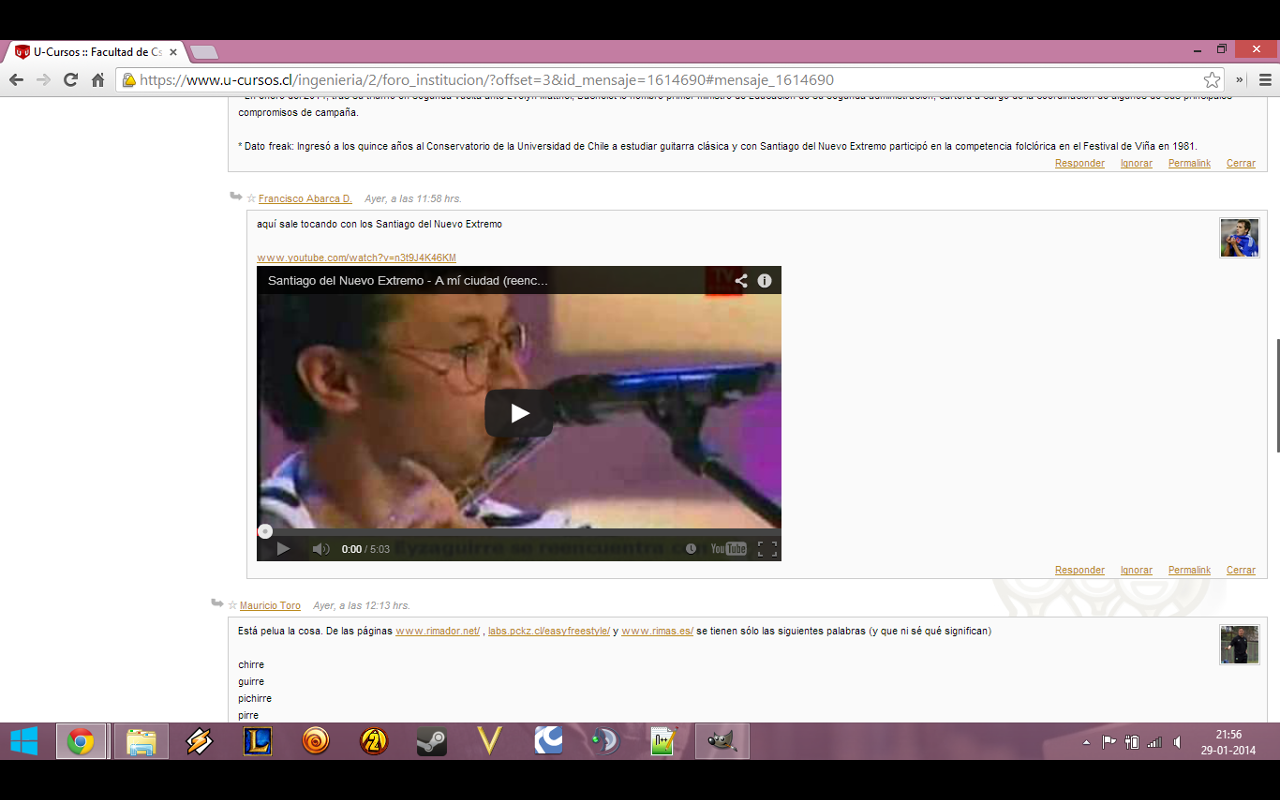Image resolution: width=1280 pixels, height=800 pixels.
Task: Launch League of Legends from taskbar
Action: (257, 741)
